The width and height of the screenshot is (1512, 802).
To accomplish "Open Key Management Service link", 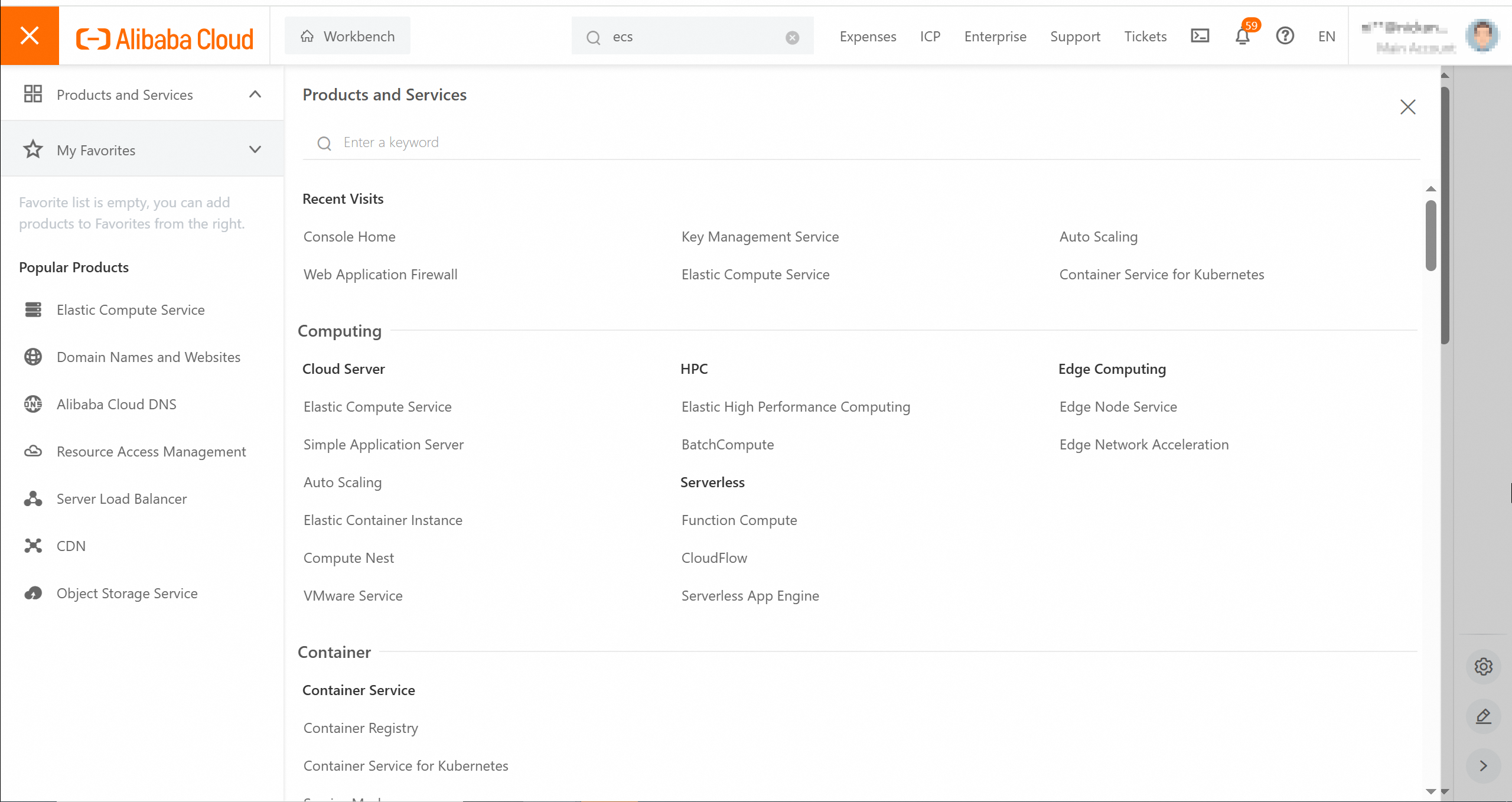I will click(x=760, y=237).
